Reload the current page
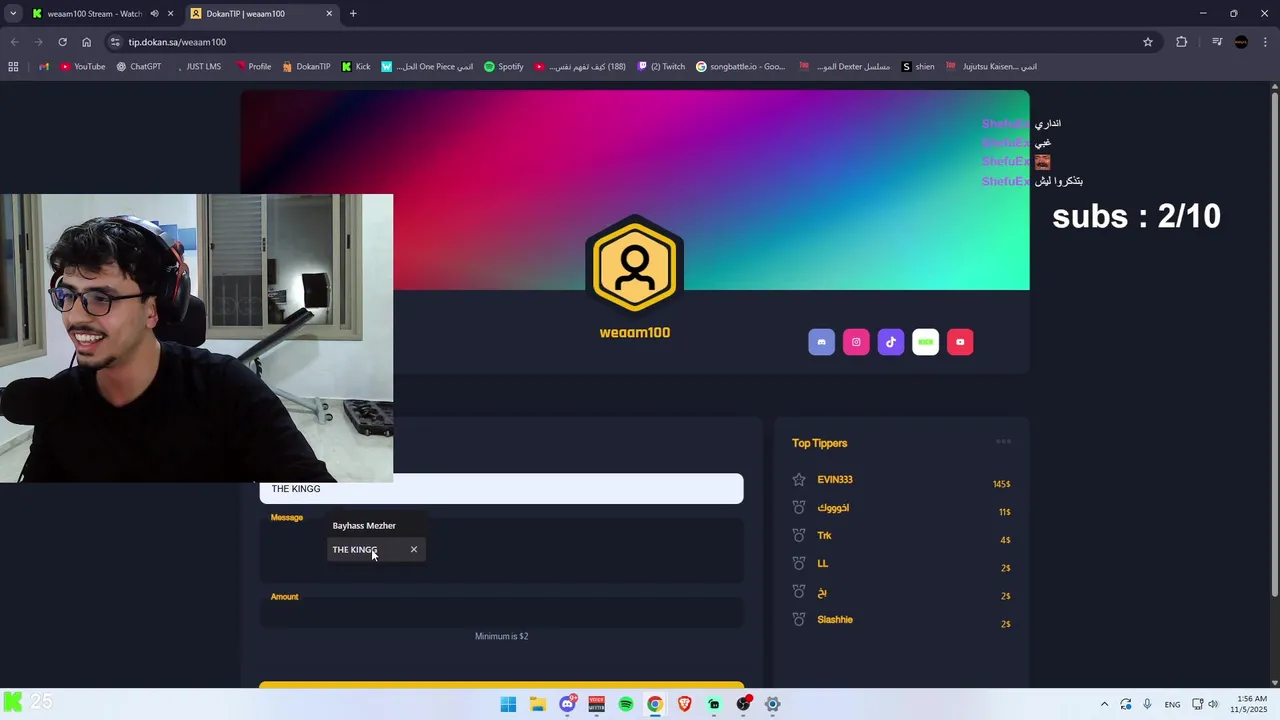Image resolution: width=1280 pixels, height=720 pixels. point(62,42)
